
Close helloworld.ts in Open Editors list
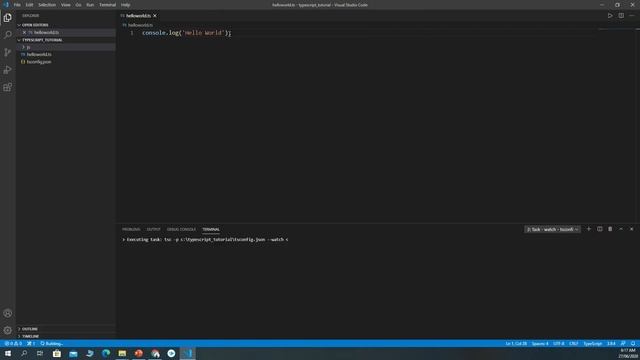coord(24,32)
